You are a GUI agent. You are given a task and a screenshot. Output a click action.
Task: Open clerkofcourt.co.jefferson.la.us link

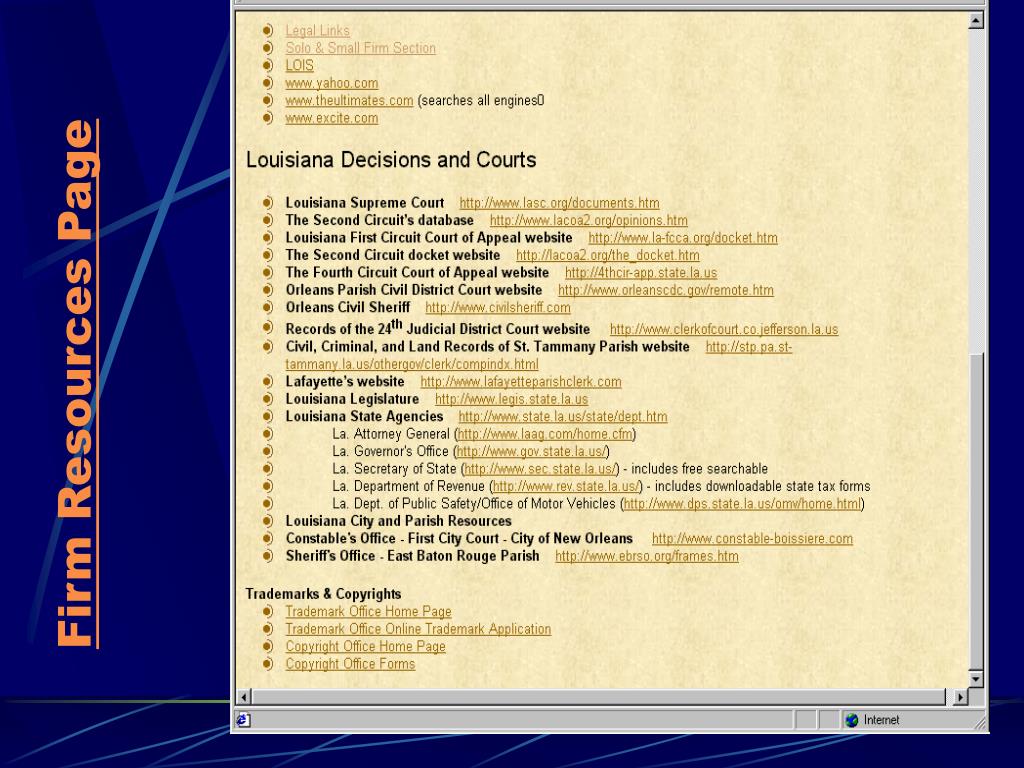click(x=724, y=330)
